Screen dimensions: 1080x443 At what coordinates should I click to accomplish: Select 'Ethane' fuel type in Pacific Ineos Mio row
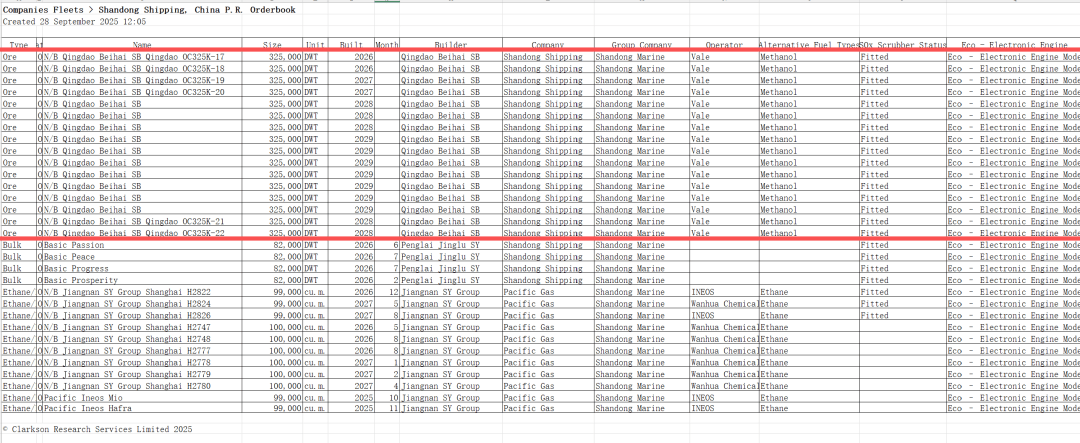click(x=809, y=398)
